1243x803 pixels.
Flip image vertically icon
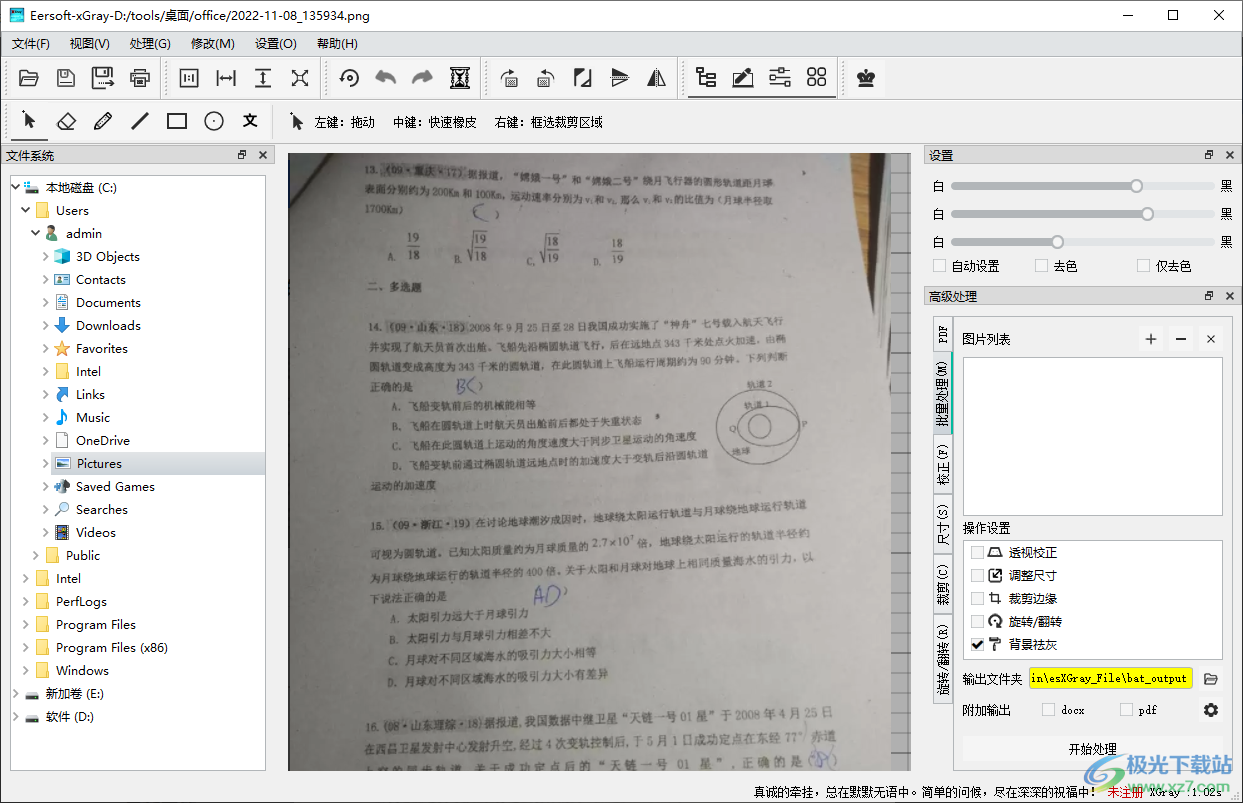583,78
